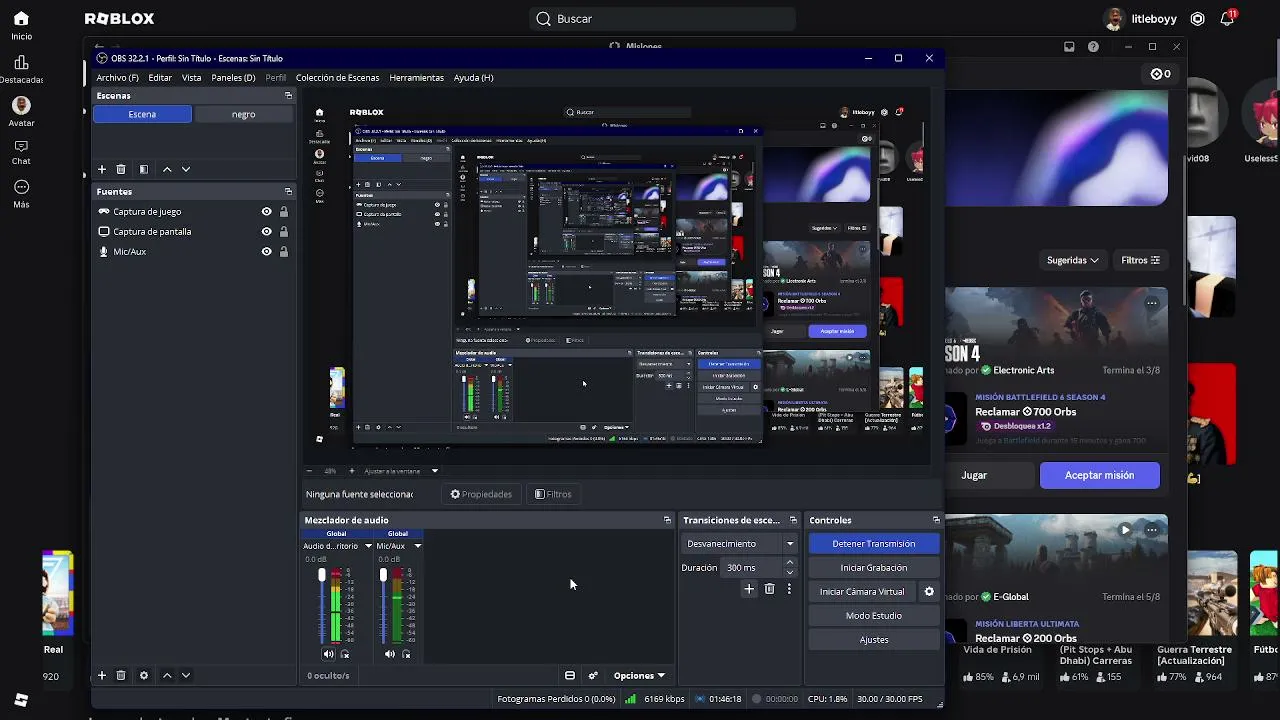This screenshot has height=720, width=1280.
Task: Undock the Escenas panel
Action: [288, 96]
